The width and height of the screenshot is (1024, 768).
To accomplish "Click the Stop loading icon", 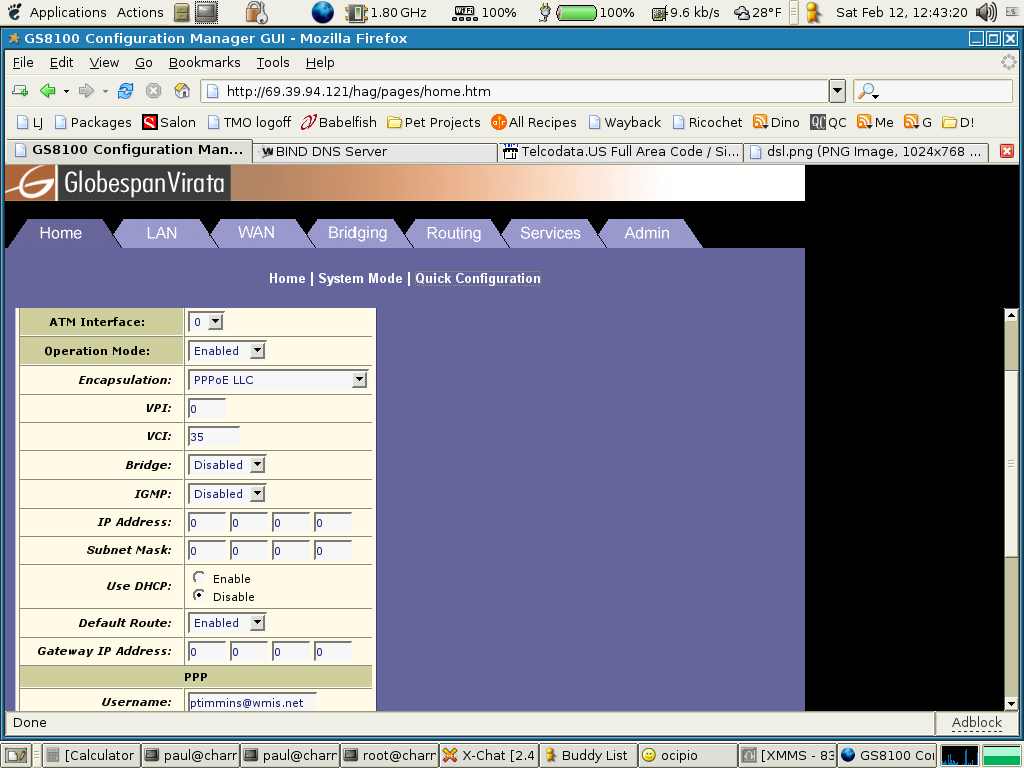I will [154, 91].
